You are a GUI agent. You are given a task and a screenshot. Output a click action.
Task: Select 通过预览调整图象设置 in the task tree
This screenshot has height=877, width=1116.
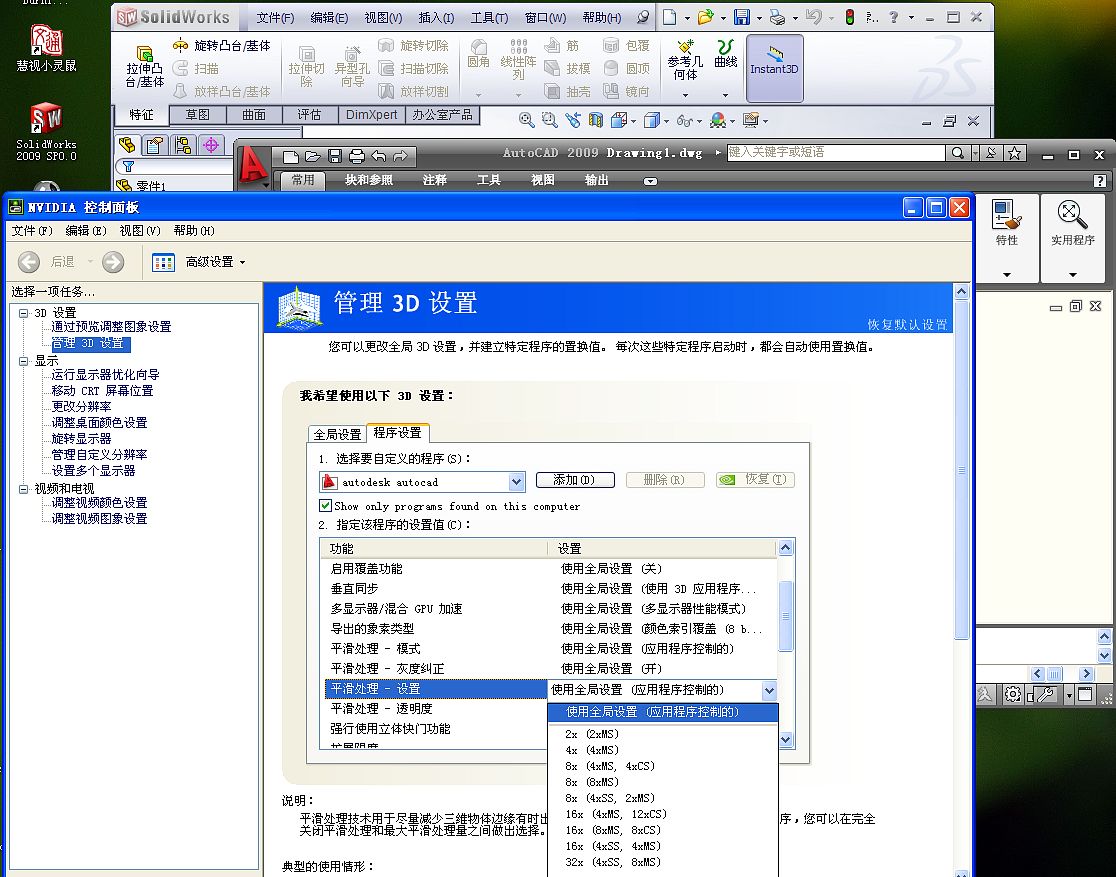click(111, 327)
